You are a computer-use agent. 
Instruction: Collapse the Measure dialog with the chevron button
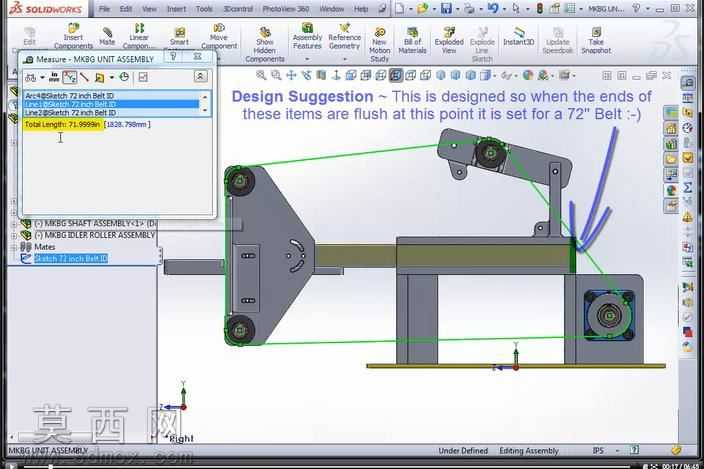(x=200, y=76)
